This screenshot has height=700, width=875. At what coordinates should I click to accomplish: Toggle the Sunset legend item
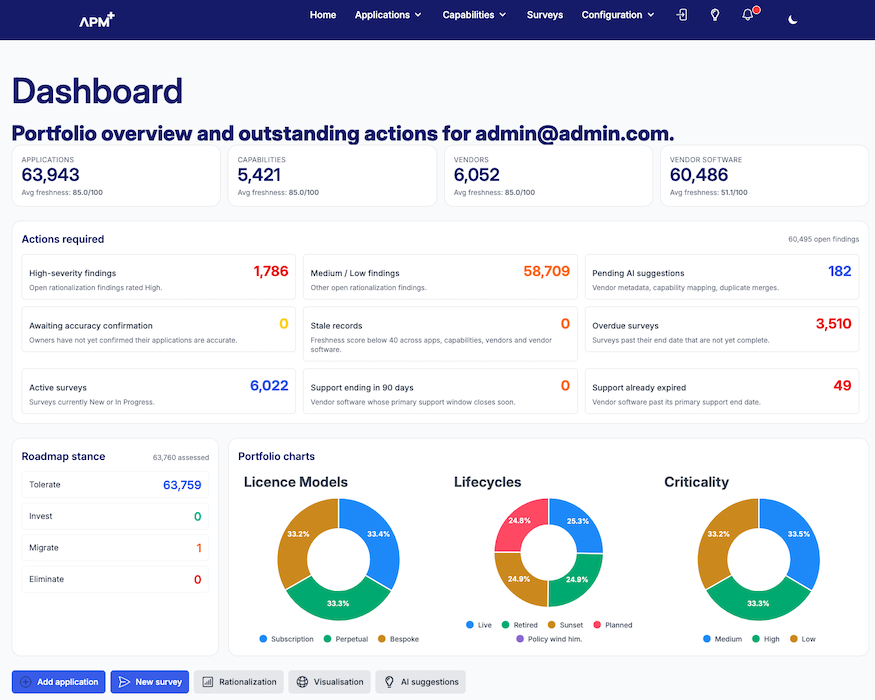pos(565,625)
